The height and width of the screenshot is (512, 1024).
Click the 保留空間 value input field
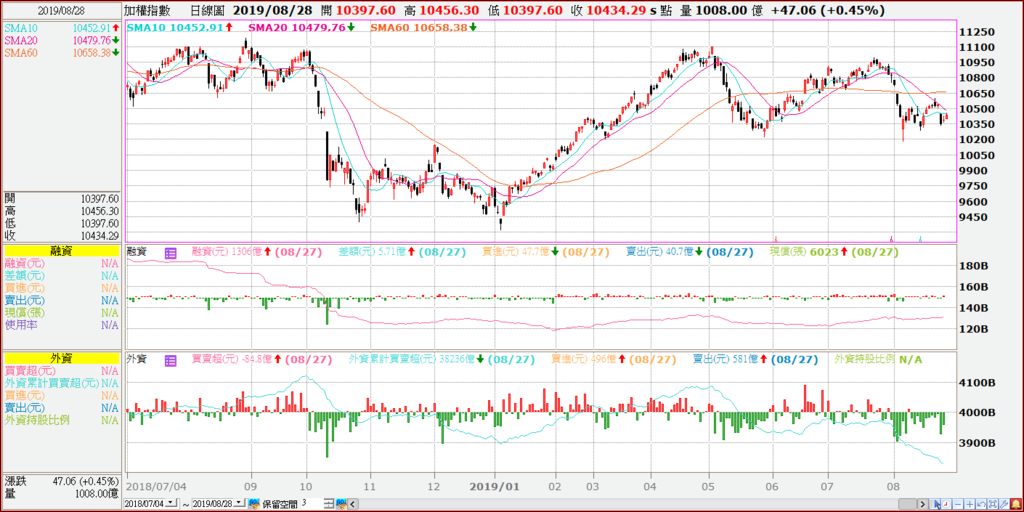tap(312, 504)
